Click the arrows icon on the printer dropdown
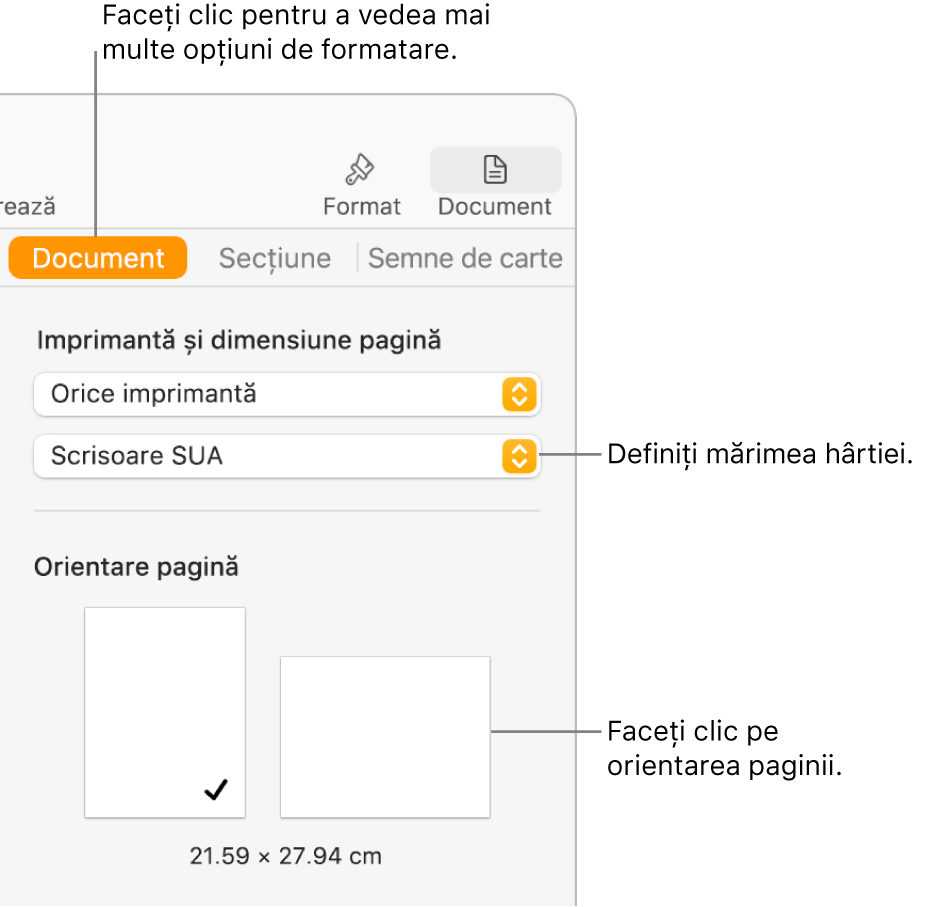Image resolution: width=926 pixels, height=907 pixels. point(520,394)
